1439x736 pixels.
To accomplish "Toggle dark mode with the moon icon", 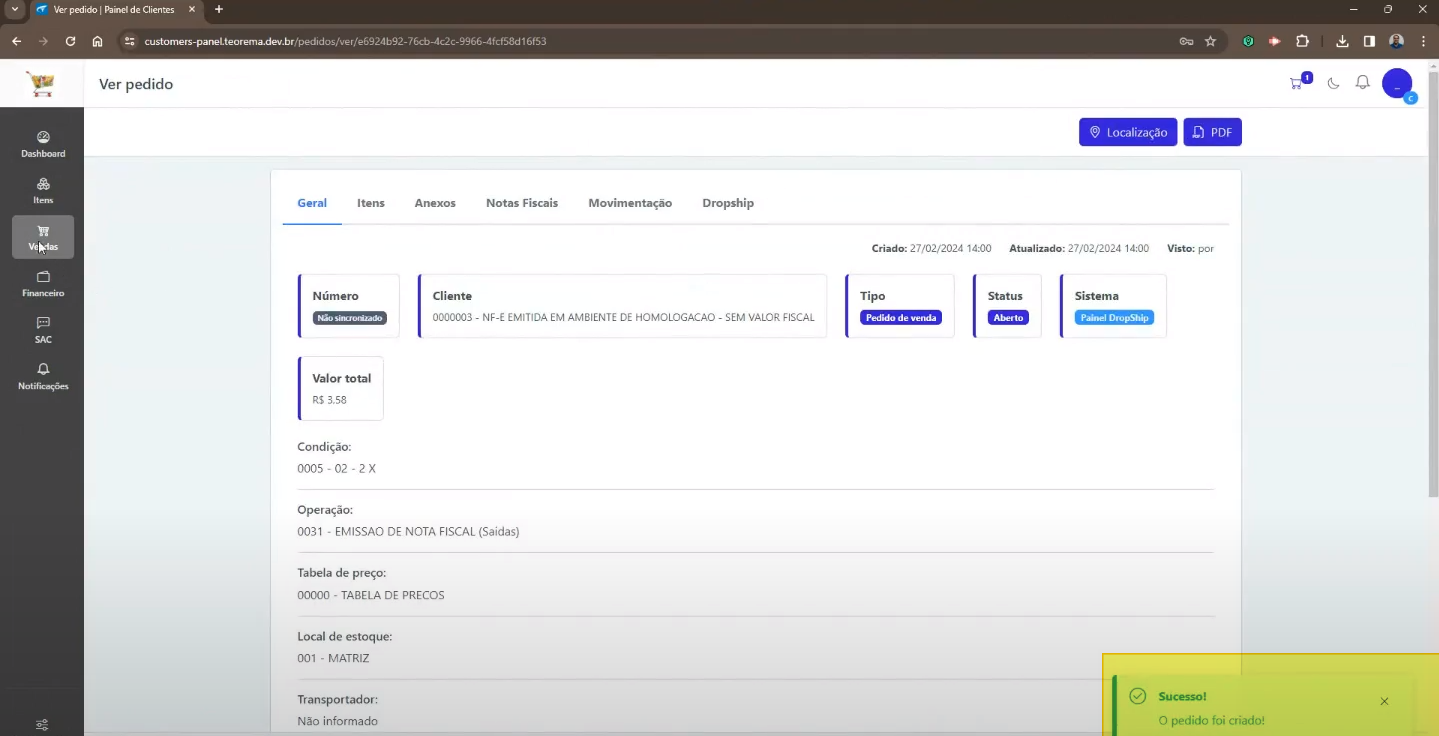I will point(1333,83).
